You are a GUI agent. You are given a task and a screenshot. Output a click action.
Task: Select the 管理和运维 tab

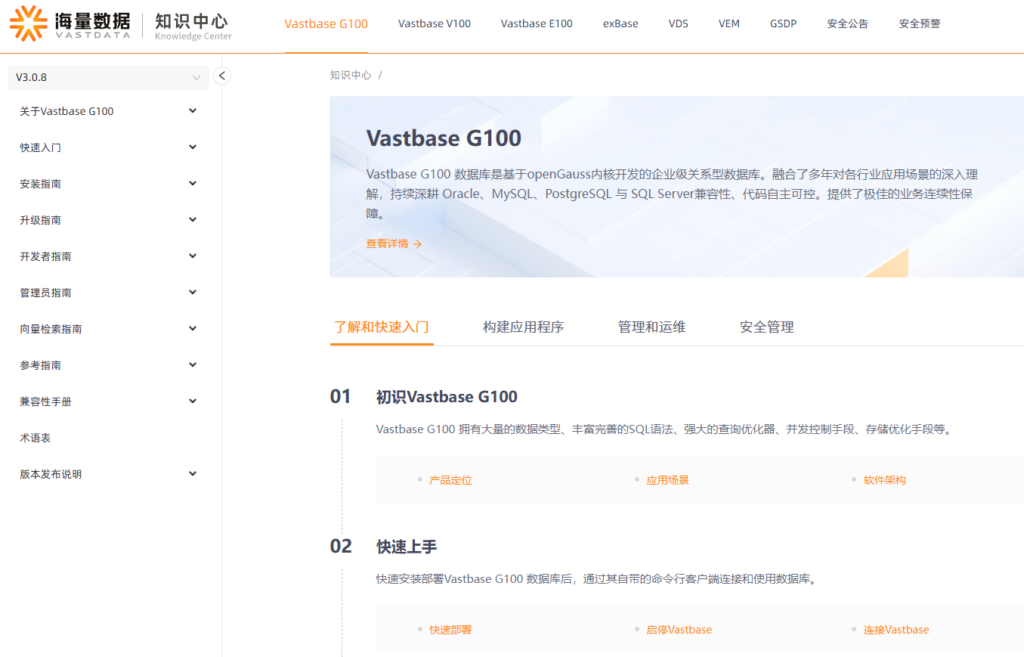coord(652,327)
